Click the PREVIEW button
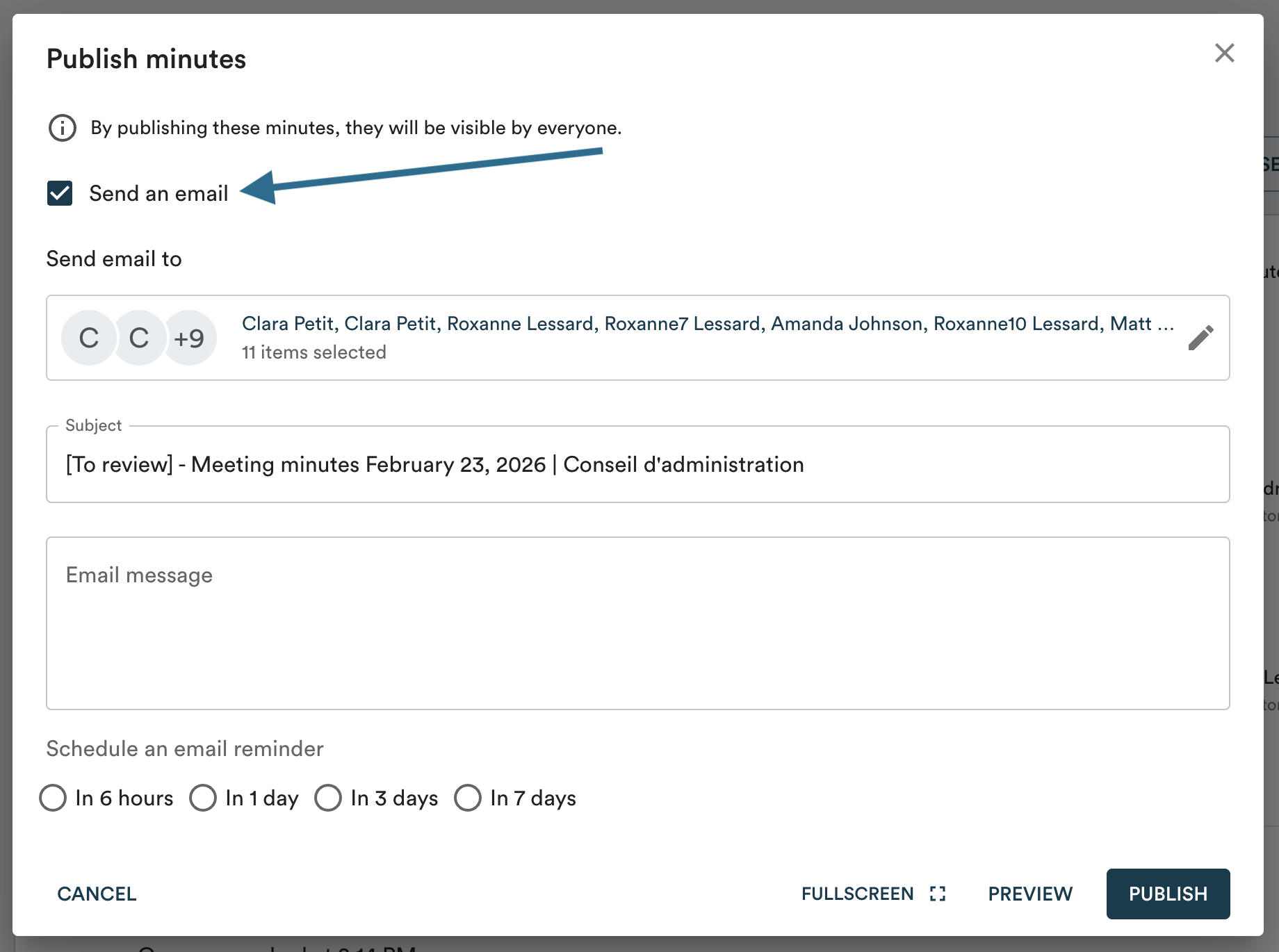The width and height of the screenshot is (1279, 952). coord(1030,894)
